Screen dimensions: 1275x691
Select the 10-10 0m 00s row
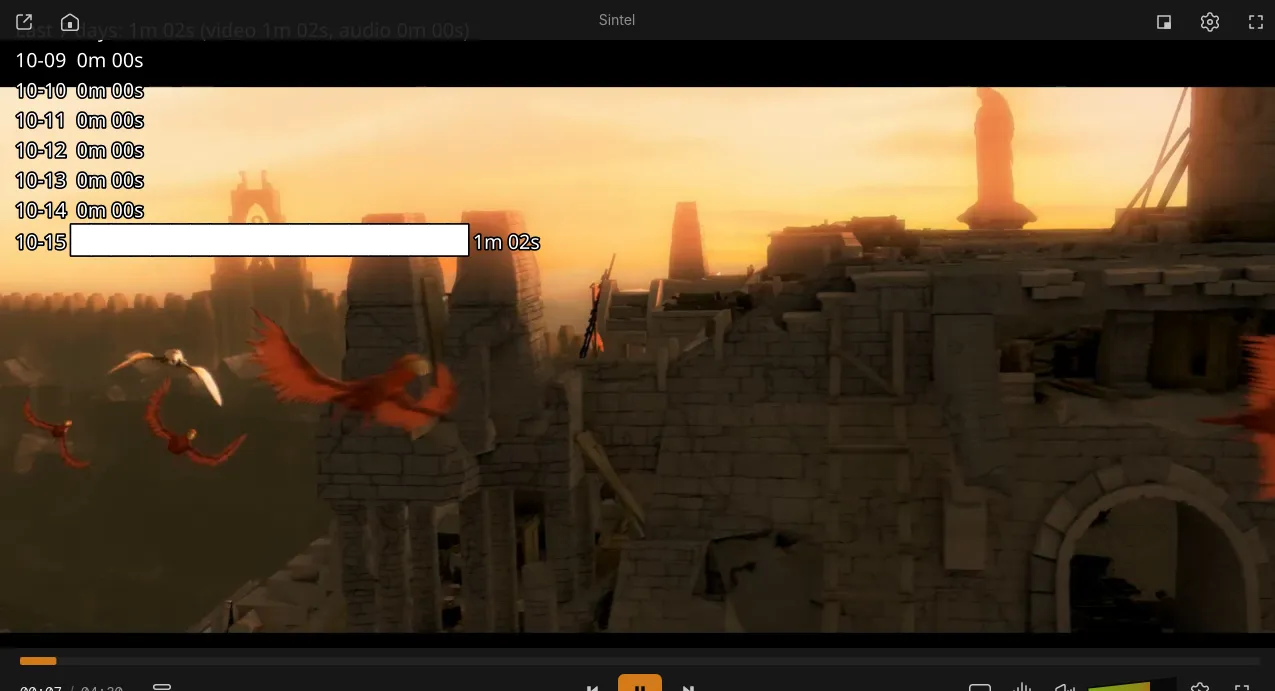pyautogui.click(x=80, y=91)
